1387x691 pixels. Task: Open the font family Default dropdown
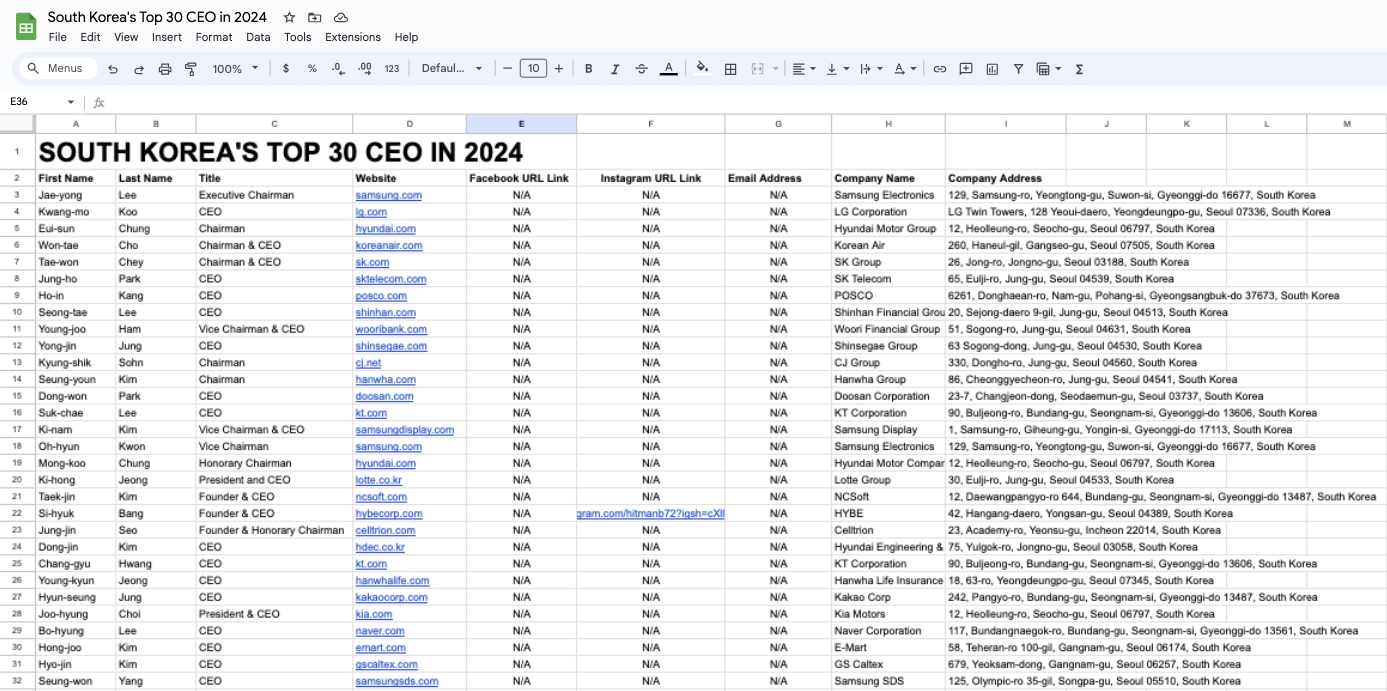tap(452, 69)
